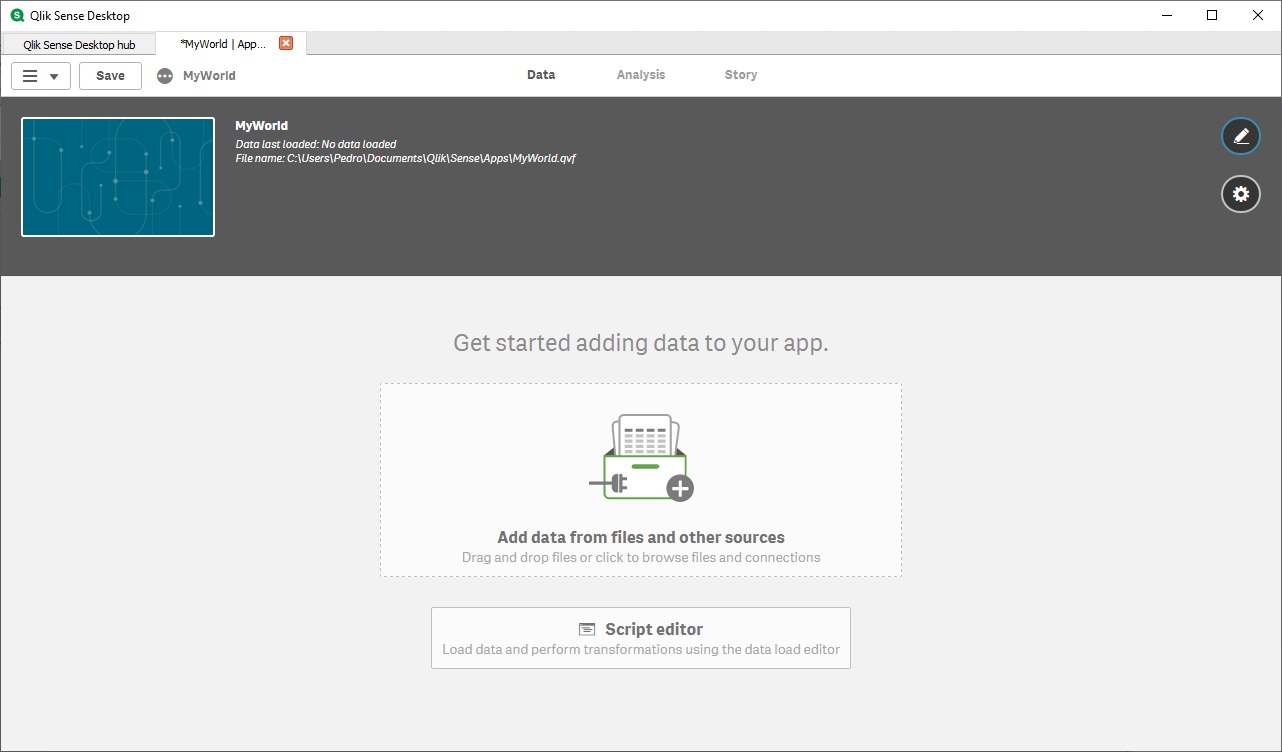Click the Save button
1282x752 pixels.
110,76
